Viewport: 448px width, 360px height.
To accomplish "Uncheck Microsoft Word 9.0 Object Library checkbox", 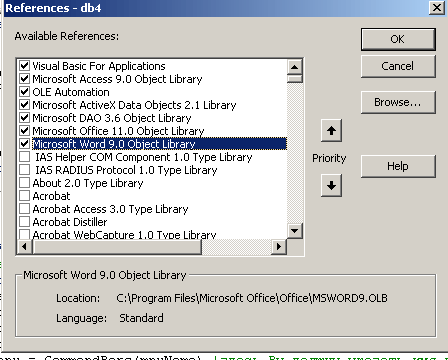I will pos(24,143).
